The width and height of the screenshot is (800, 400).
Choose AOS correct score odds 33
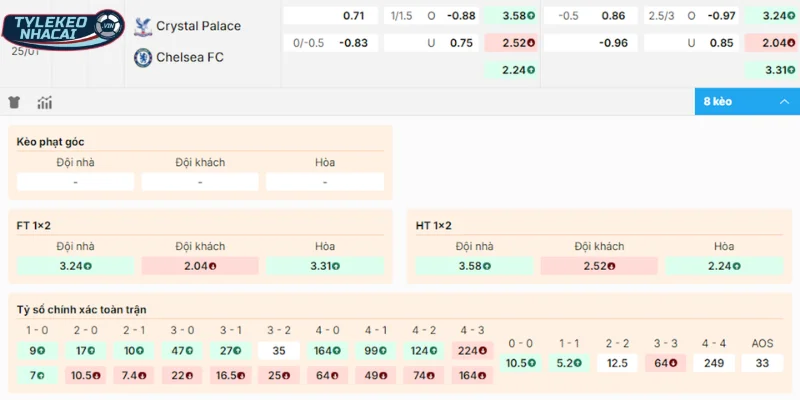click(763, 363)
